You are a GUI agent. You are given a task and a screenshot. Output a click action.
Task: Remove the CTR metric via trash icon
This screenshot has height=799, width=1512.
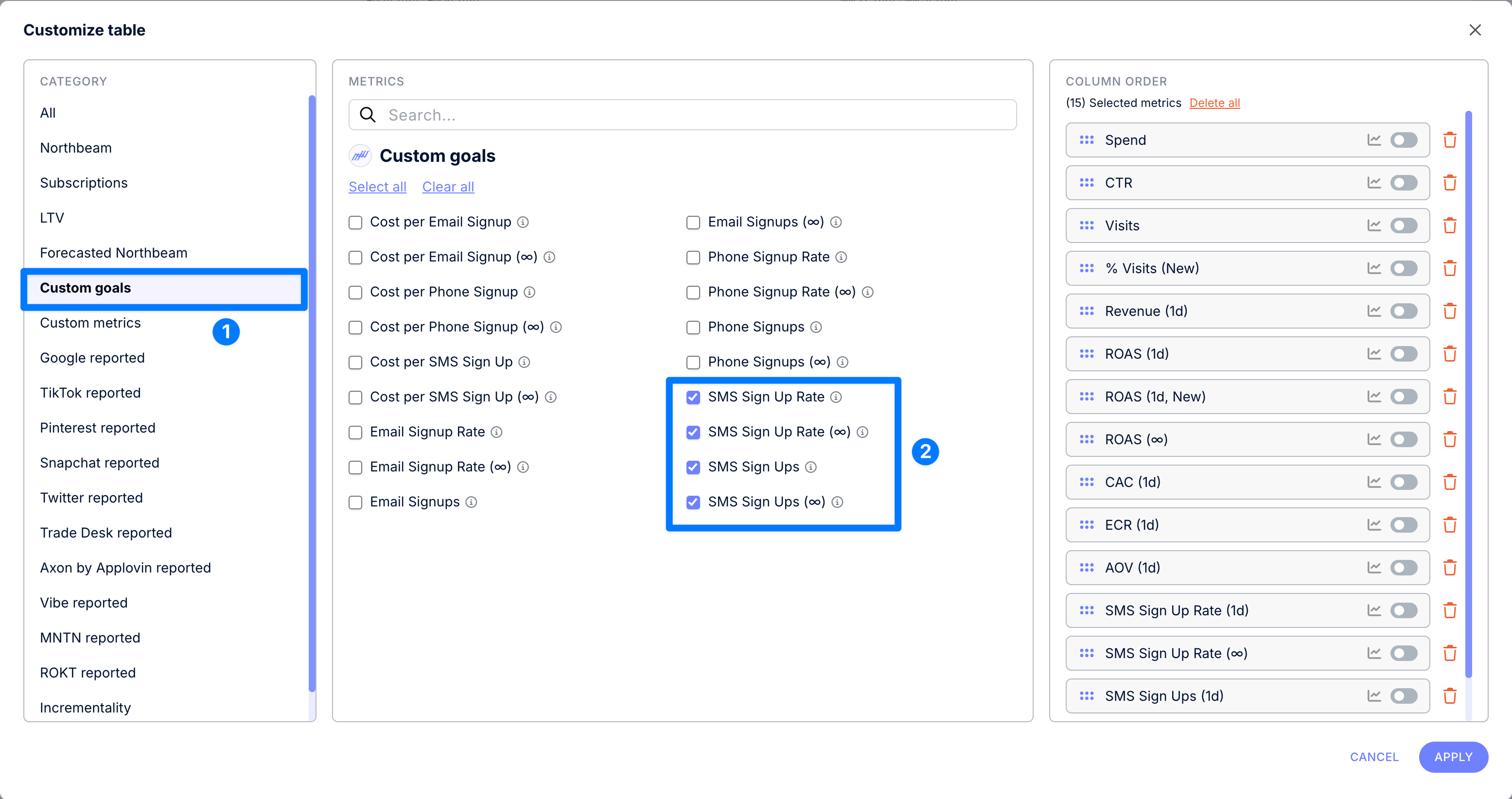pos(1450,183)
